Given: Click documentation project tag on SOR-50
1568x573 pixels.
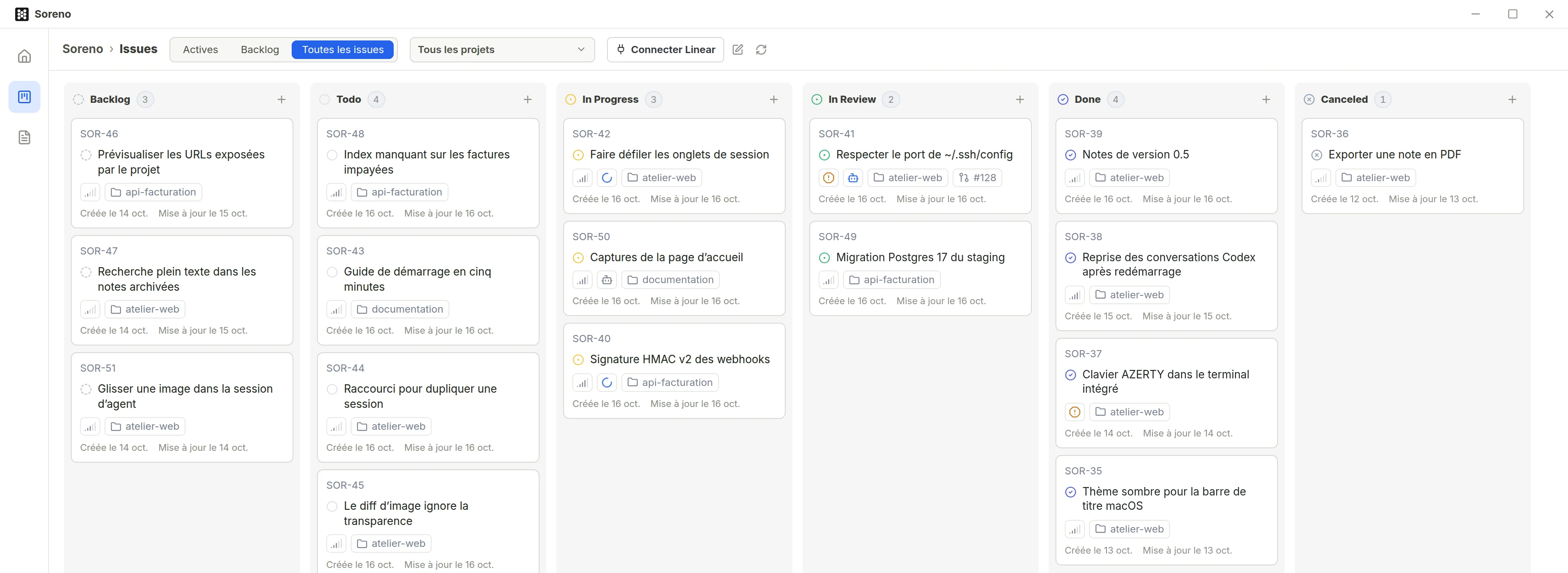Looking at the screenshot, I should pos(670,280).
